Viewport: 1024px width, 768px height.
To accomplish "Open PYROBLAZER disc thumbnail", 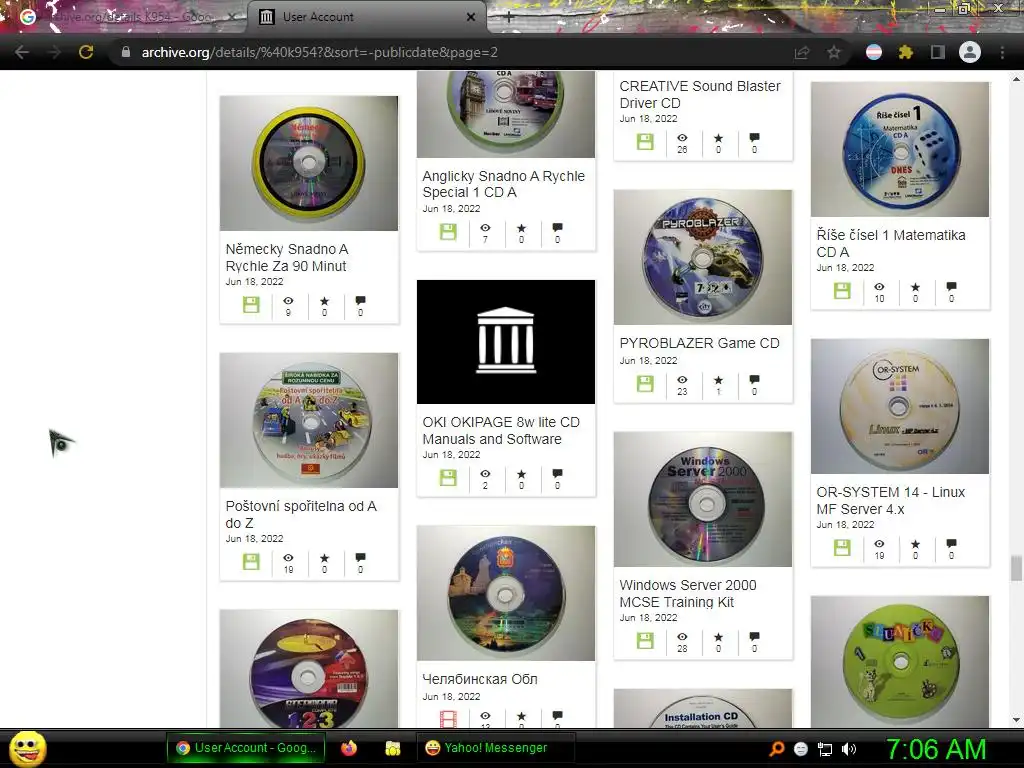I will pyautogui.click(x=703, y=257).
